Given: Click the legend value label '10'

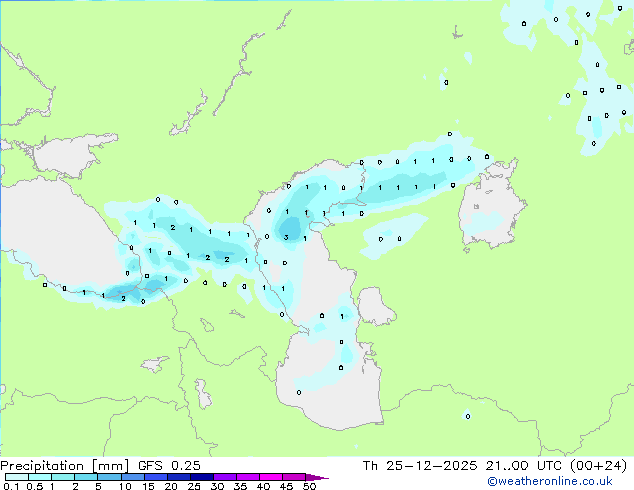Looking at the screenshot, I should coord(125,486).
